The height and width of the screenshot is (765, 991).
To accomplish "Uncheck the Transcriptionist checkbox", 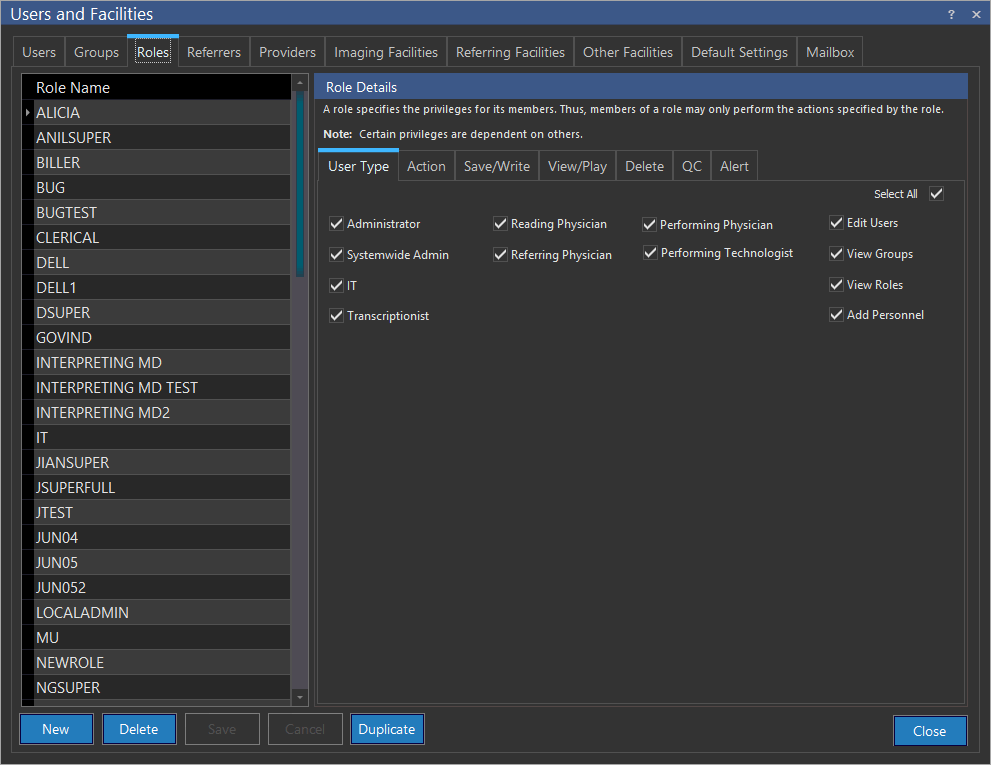I will click(x=337, y=316).
